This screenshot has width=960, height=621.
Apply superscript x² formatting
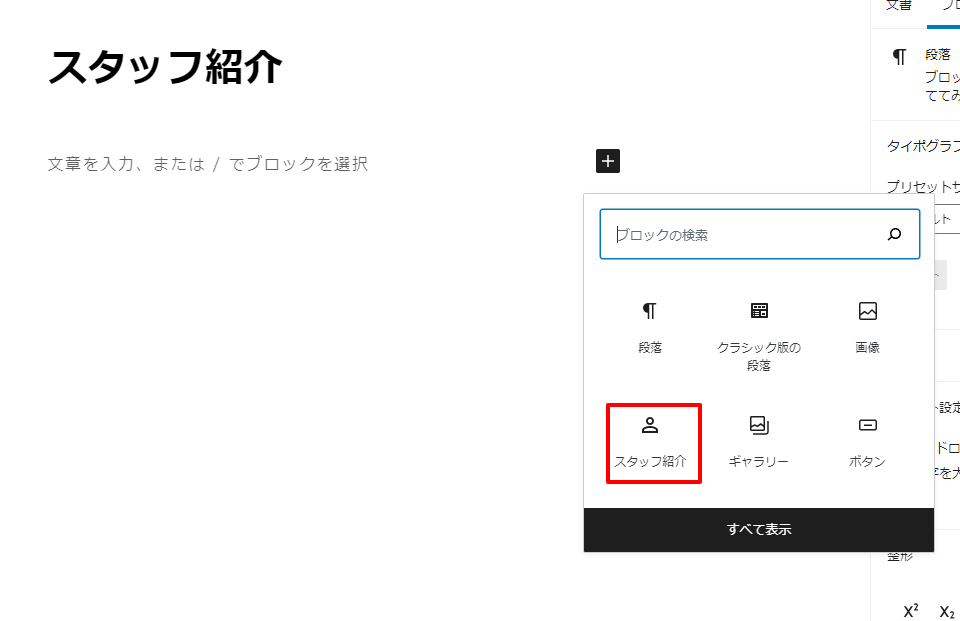pyautogui.click(x=911, y=611)
